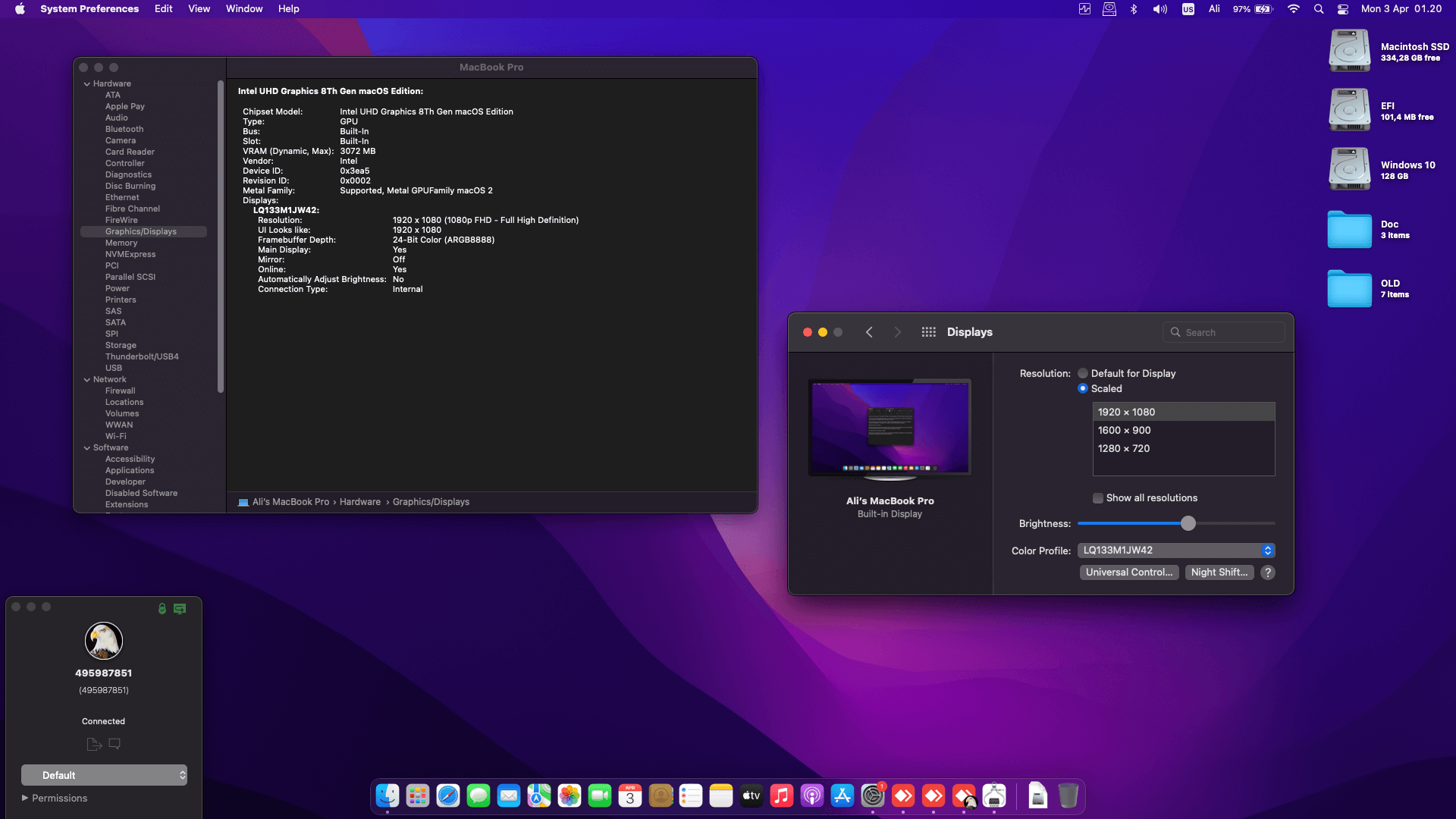Click the Night Shift button

[1219, 573]
